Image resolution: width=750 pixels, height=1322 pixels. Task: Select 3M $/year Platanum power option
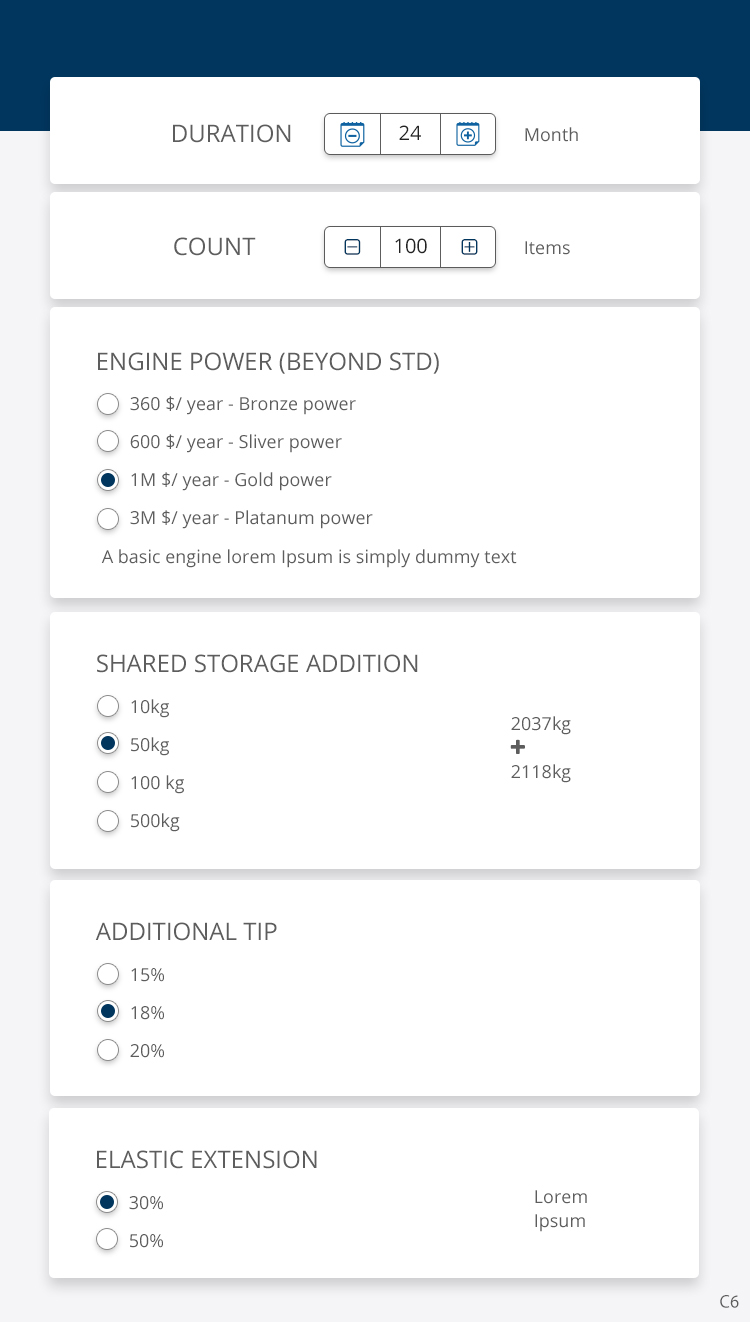[x=108, y=519]
